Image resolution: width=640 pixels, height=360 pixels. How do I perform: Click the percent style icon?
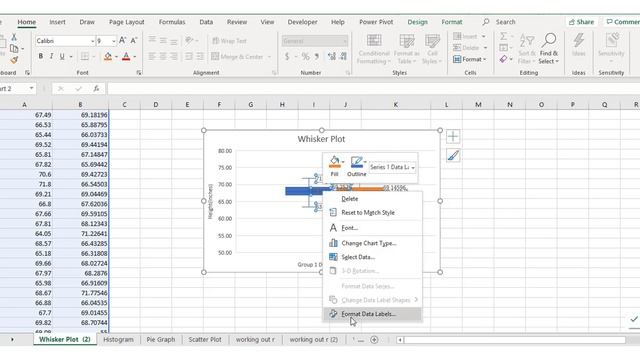pyautogui.click(x=305, y=56)
